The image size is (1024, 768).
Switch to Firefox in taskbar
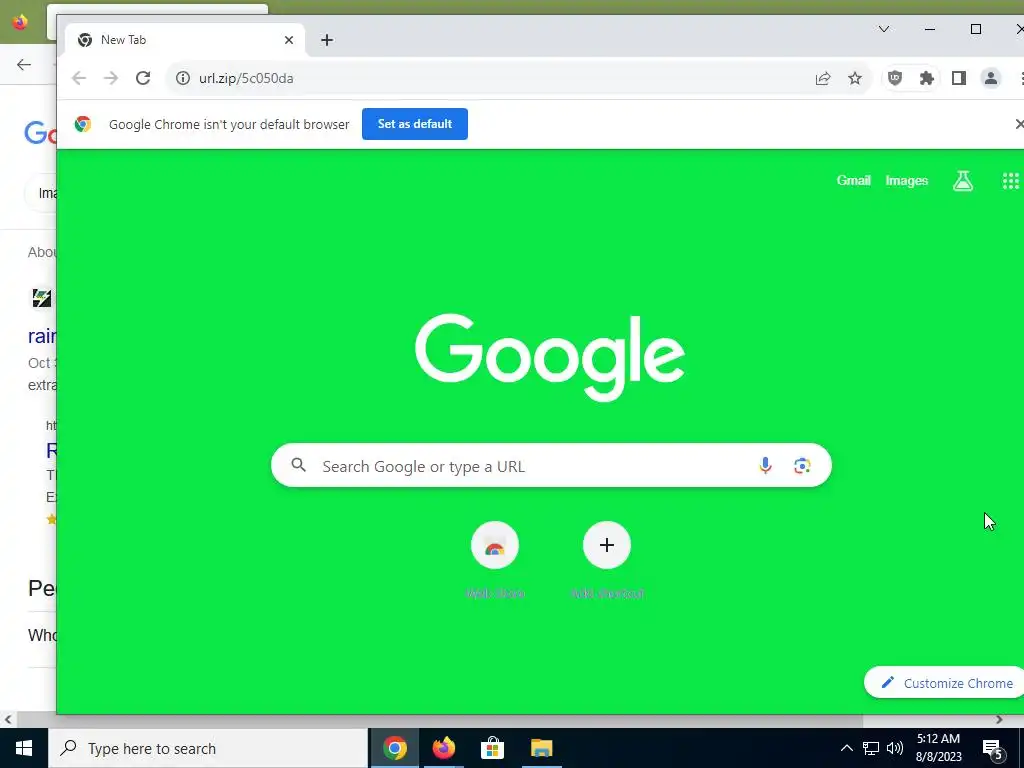pyautogui.click(x=443, y=748)
